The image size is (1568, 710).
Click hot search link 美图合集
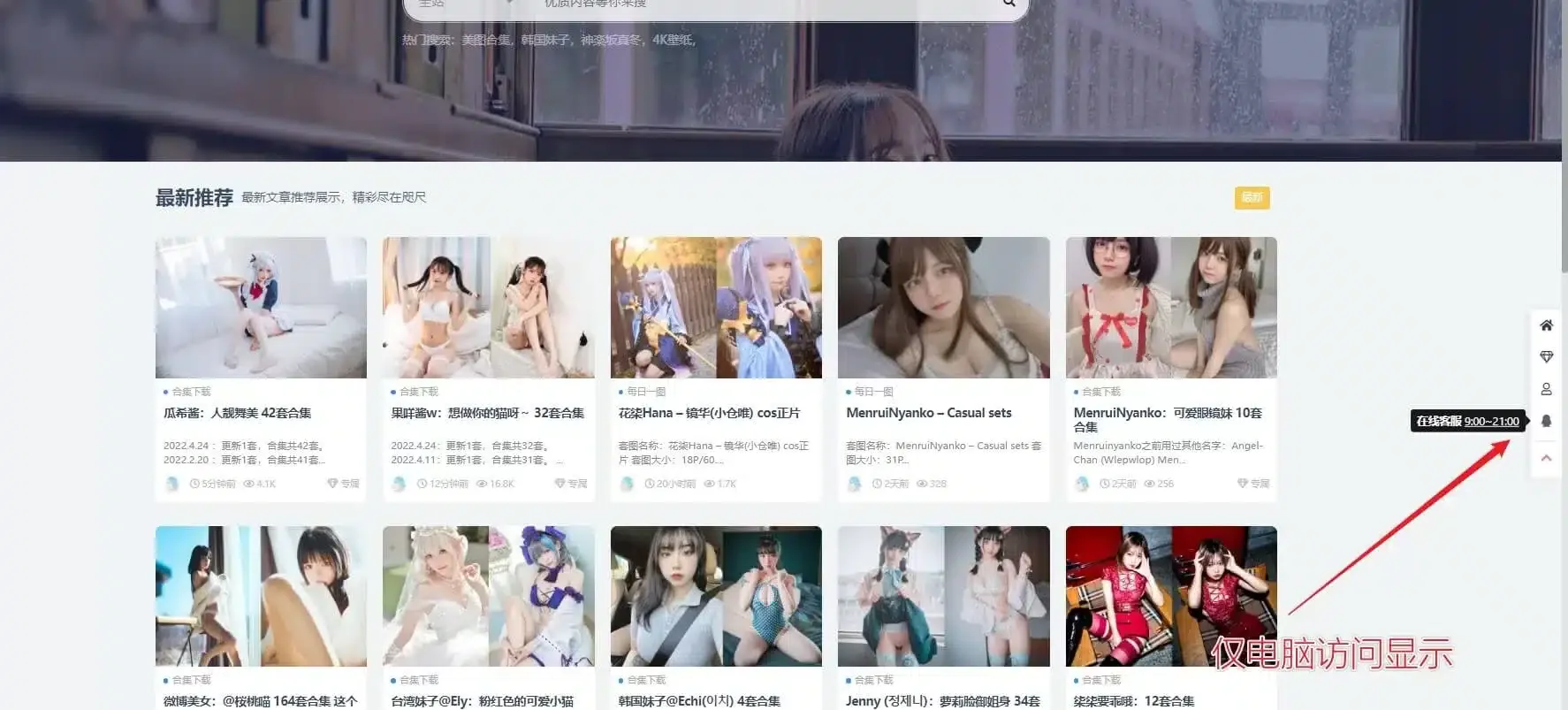point(486,40)
